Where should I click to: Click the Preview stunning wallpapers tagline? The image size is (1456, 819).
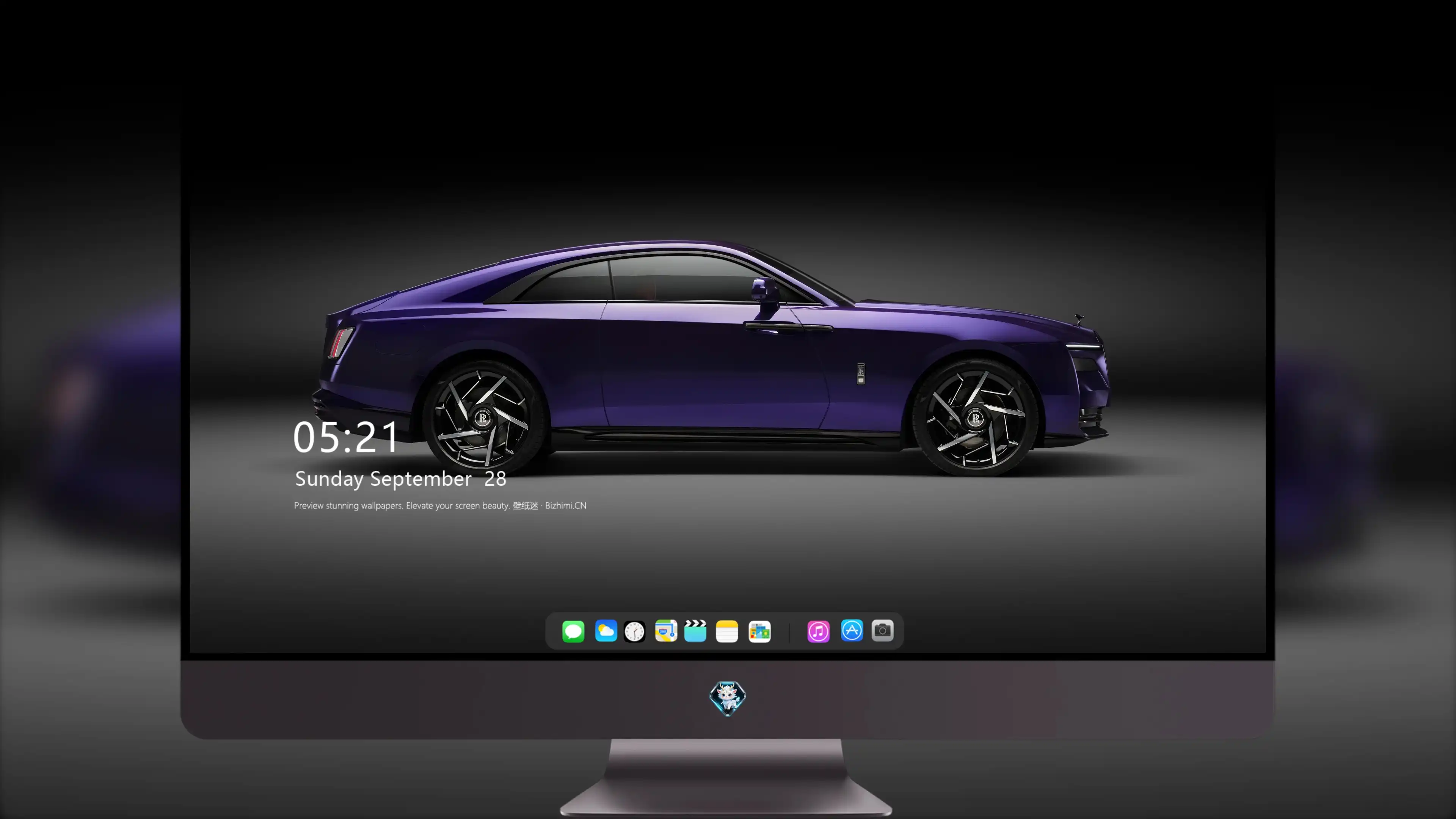pos(440,506)
